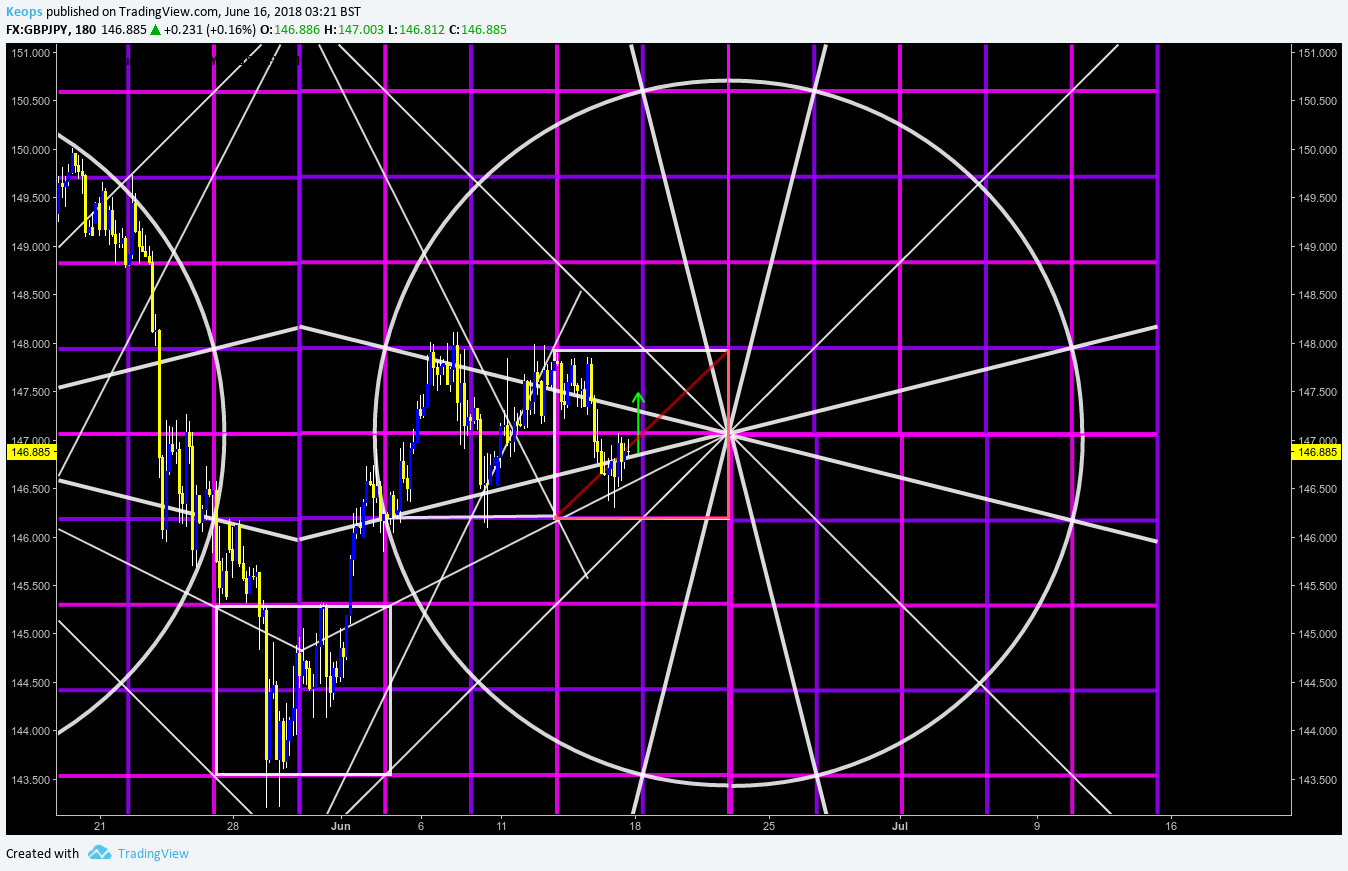The image size is (1348, 871).
Task: Select yellow 146.885 price tag on left axis
Action: tap(30, 452)
